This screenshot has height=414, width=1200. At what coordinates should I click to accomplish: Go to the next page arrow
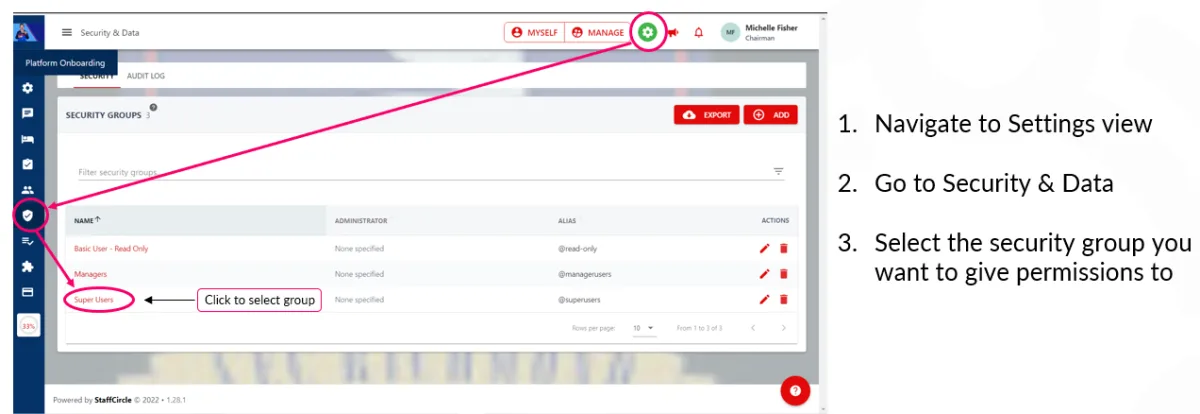click(x=784, y=328)
